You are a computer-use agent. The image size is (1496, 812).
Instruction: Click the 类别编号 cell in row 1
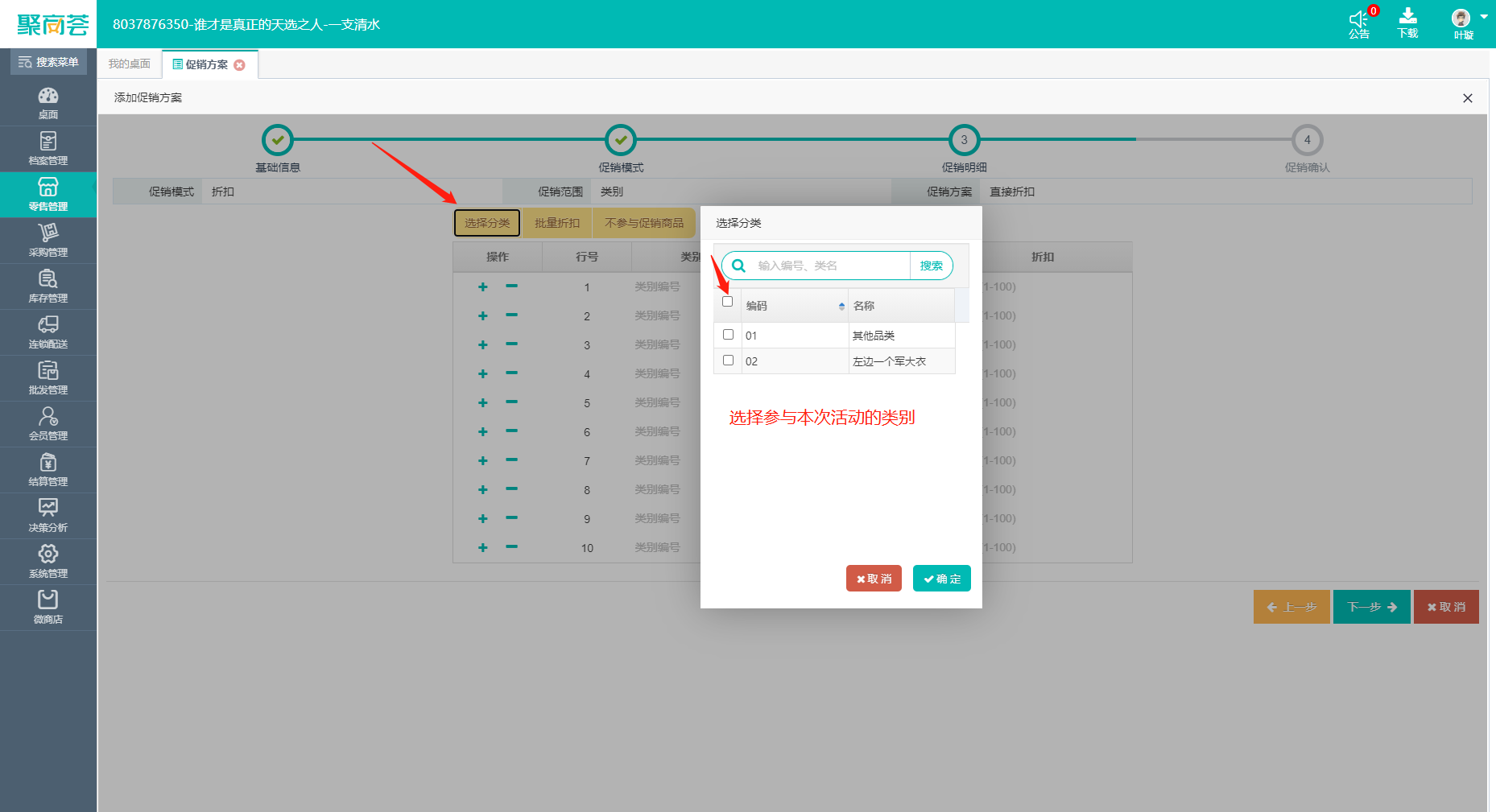[x=657, y=286]
